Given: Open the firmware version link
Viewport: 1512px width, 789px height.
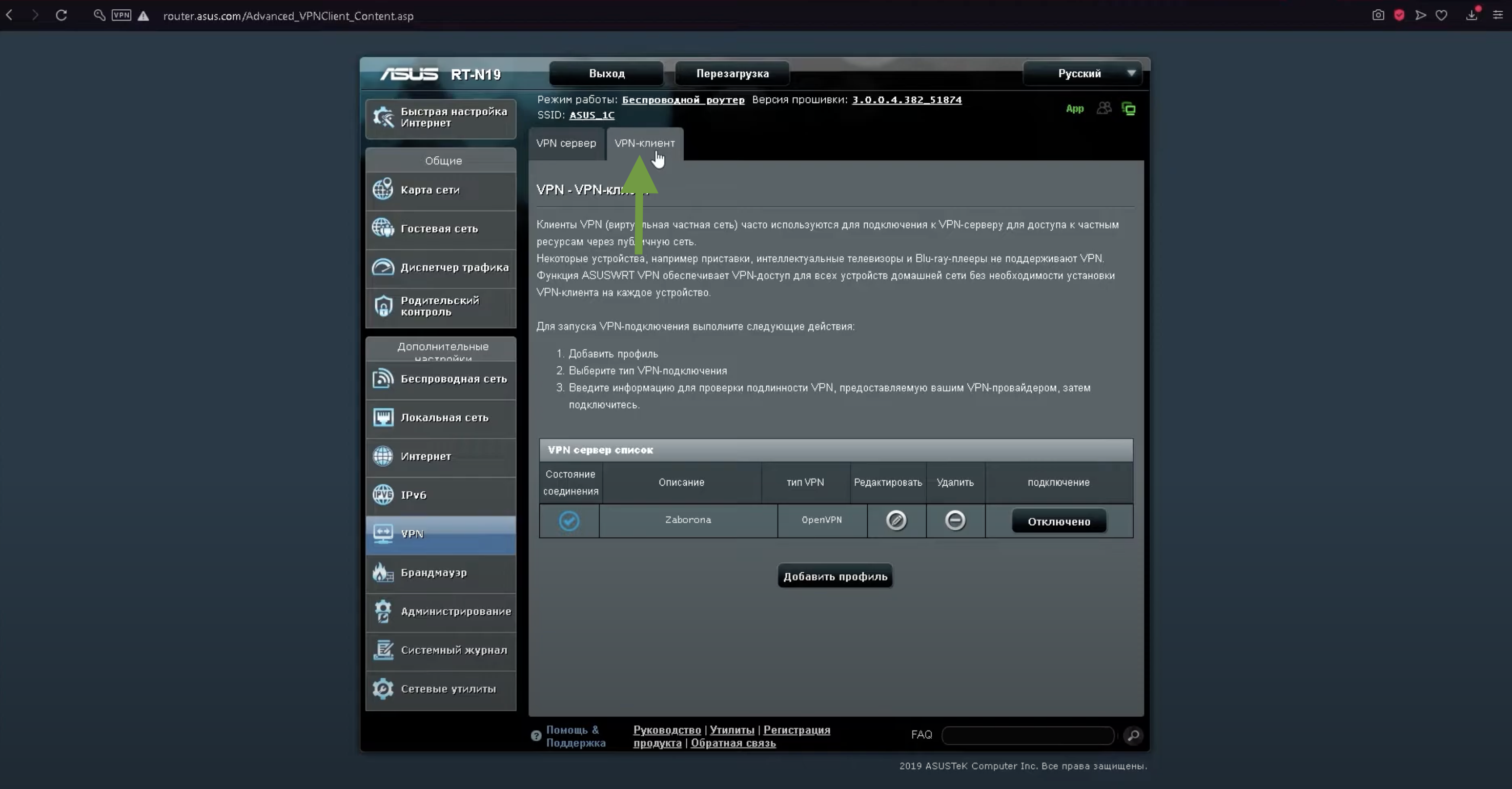Looking at the screenshot, I should 906,100.
